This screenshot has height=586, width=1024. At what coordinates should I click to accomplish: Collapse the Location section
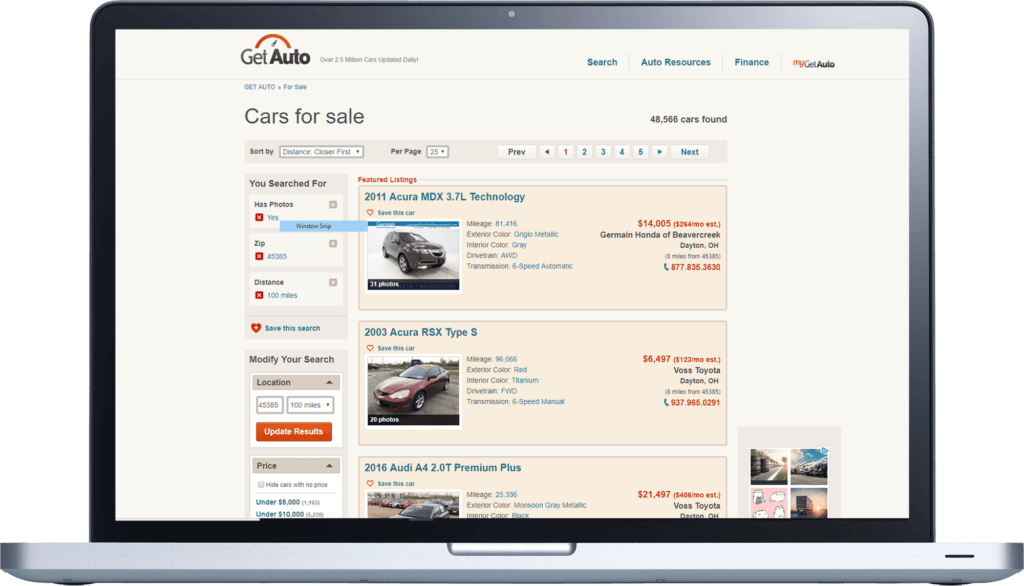click(x=329, y=382)
